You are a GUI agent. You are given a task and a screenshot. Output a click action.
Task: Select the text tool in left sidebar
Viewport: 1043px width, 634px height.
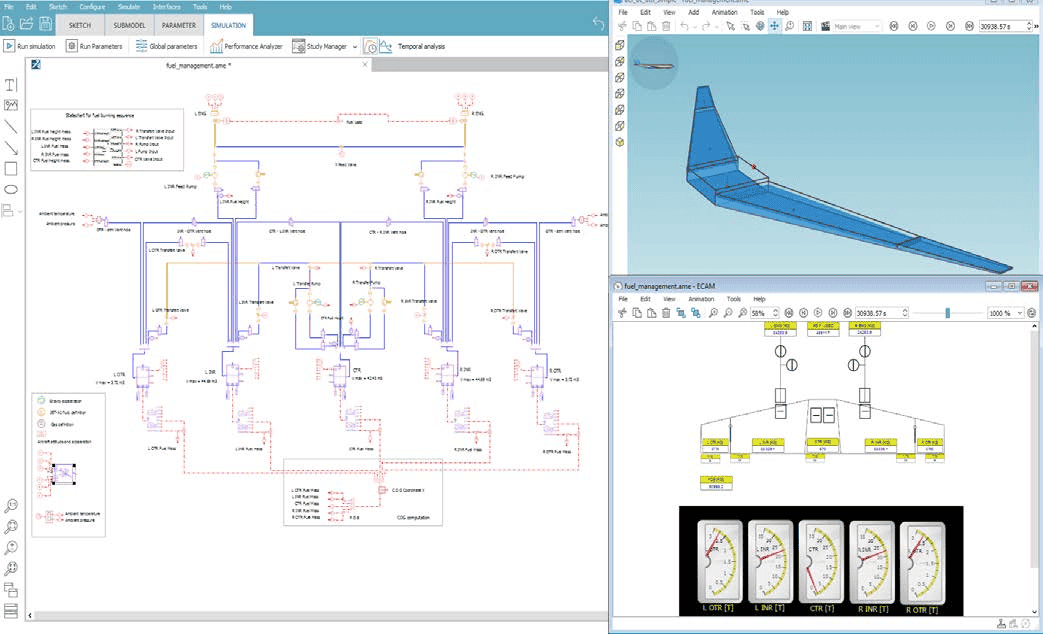pos(11,85)
